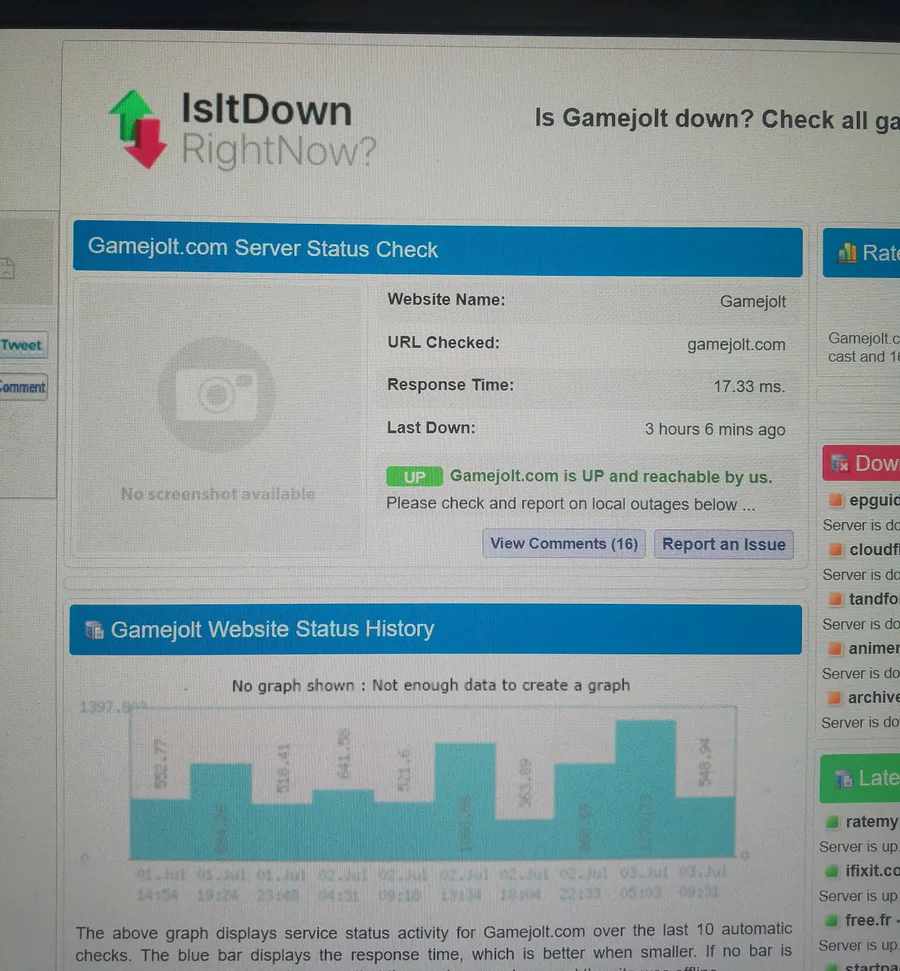This screenshot has height=971, width=900.
Task: Open the tandfo down-site link
Action: (x=874, y=599)
